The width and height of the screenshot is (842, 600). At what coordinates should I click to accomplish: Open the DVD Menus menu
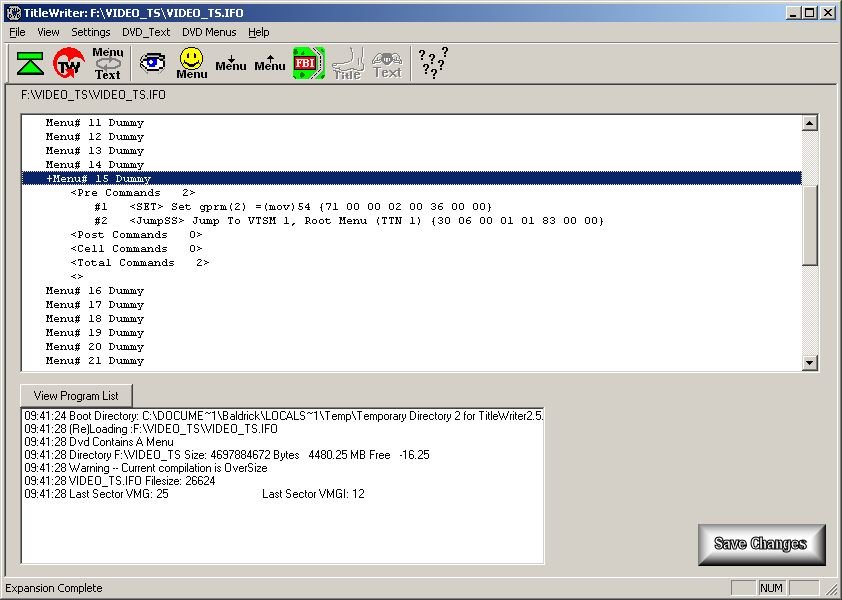coord(209,32)
